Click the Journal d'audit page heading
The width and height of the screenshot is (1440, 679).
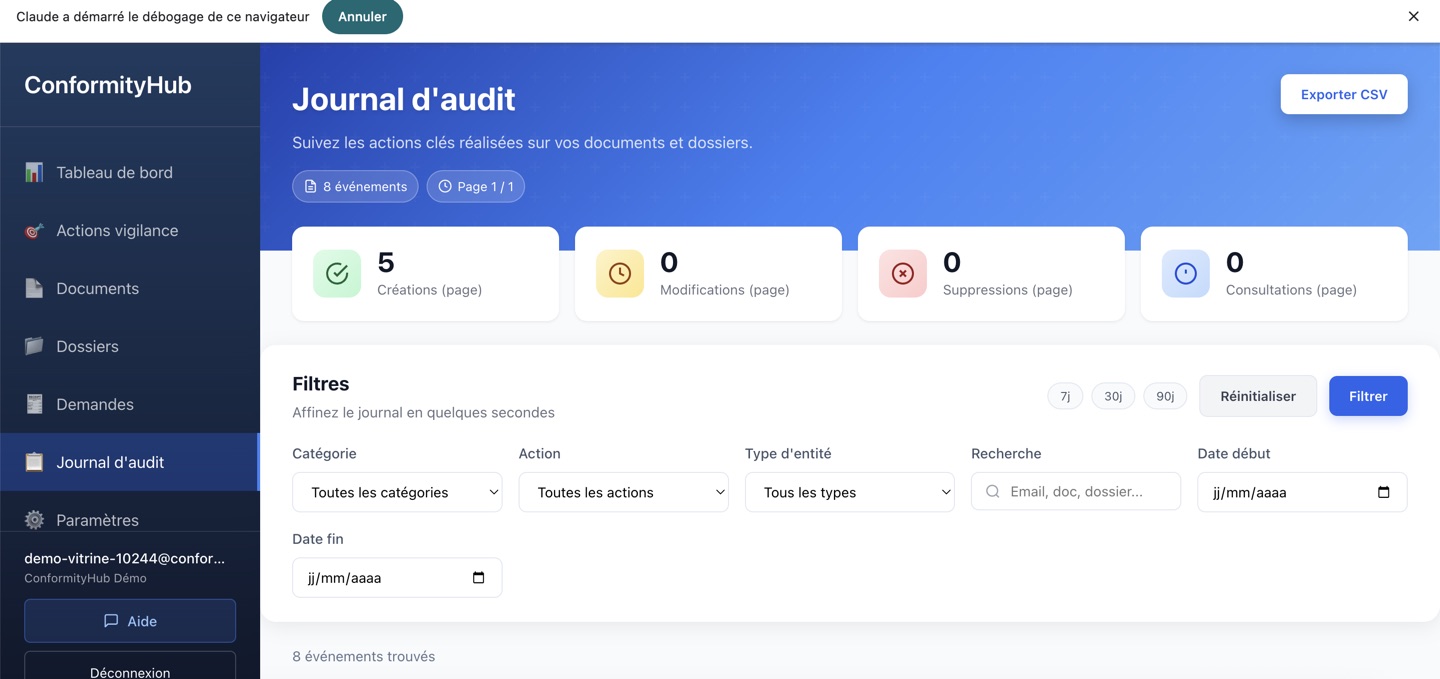404,99
